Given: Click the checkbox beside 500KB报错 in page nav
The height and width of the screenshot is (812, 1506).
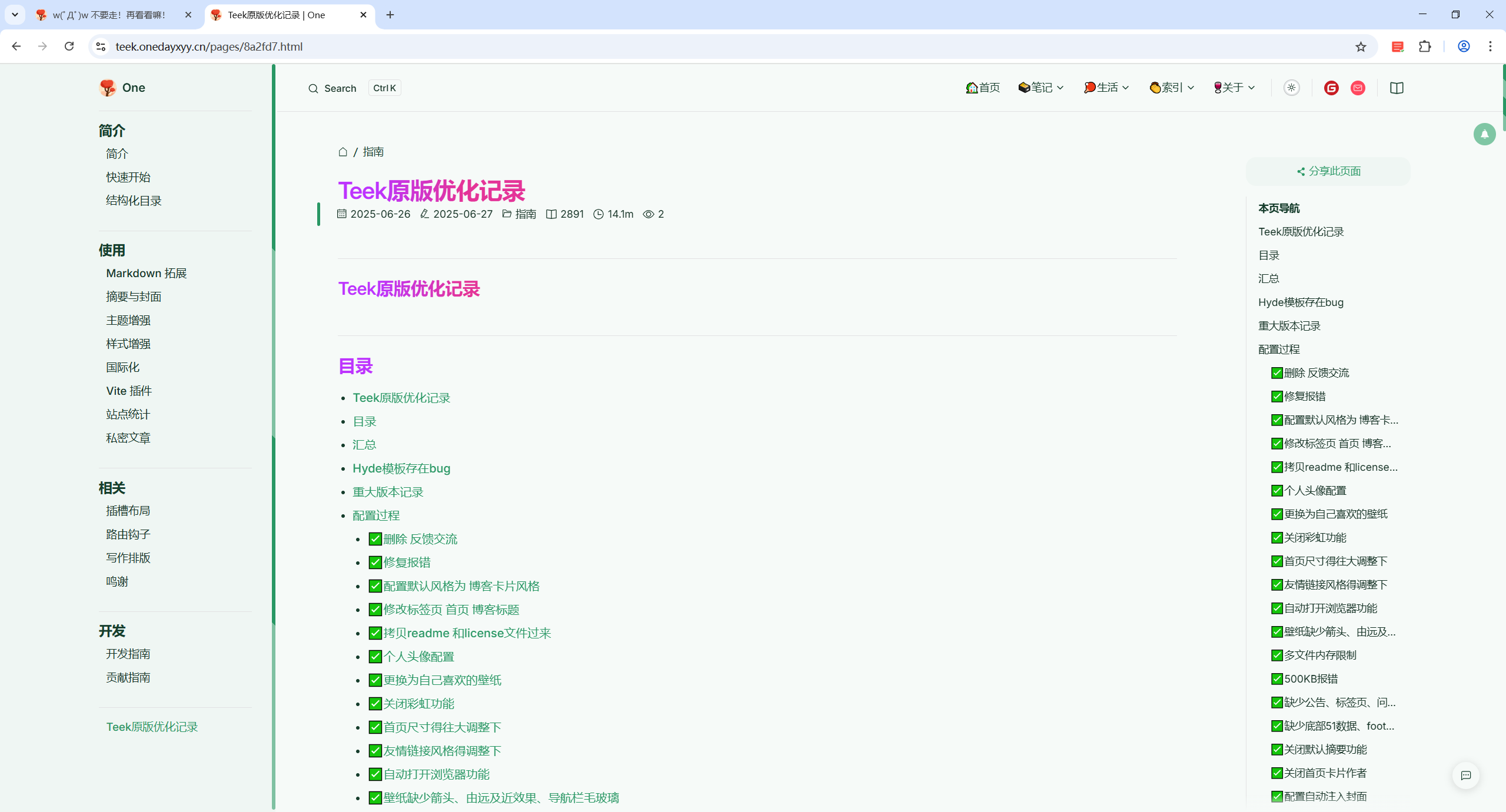Looking at the screenshot, I should [1276, 679].
